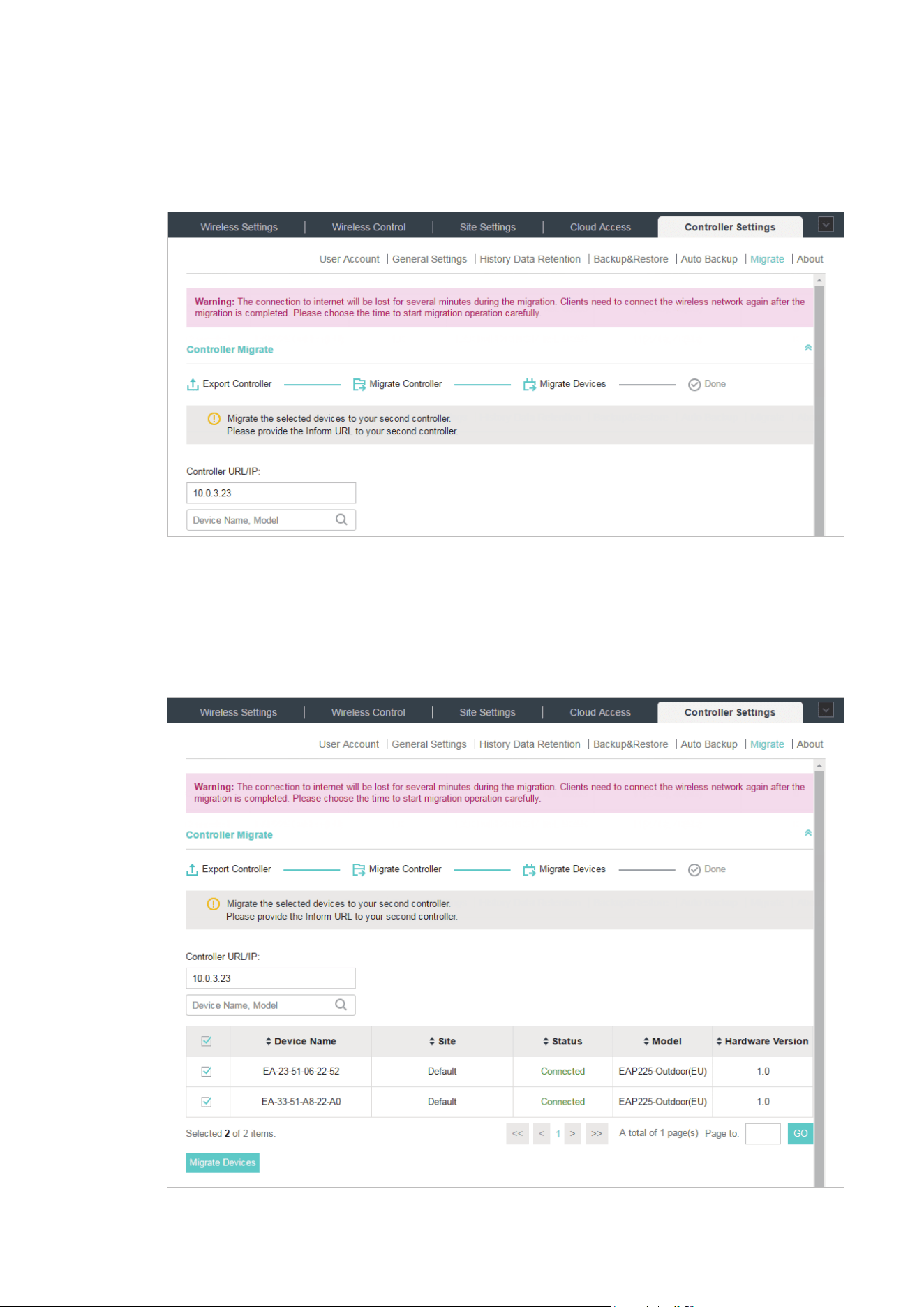
Task: Open Migrate submenu in upper screenshot
Action: pos(767,259)
